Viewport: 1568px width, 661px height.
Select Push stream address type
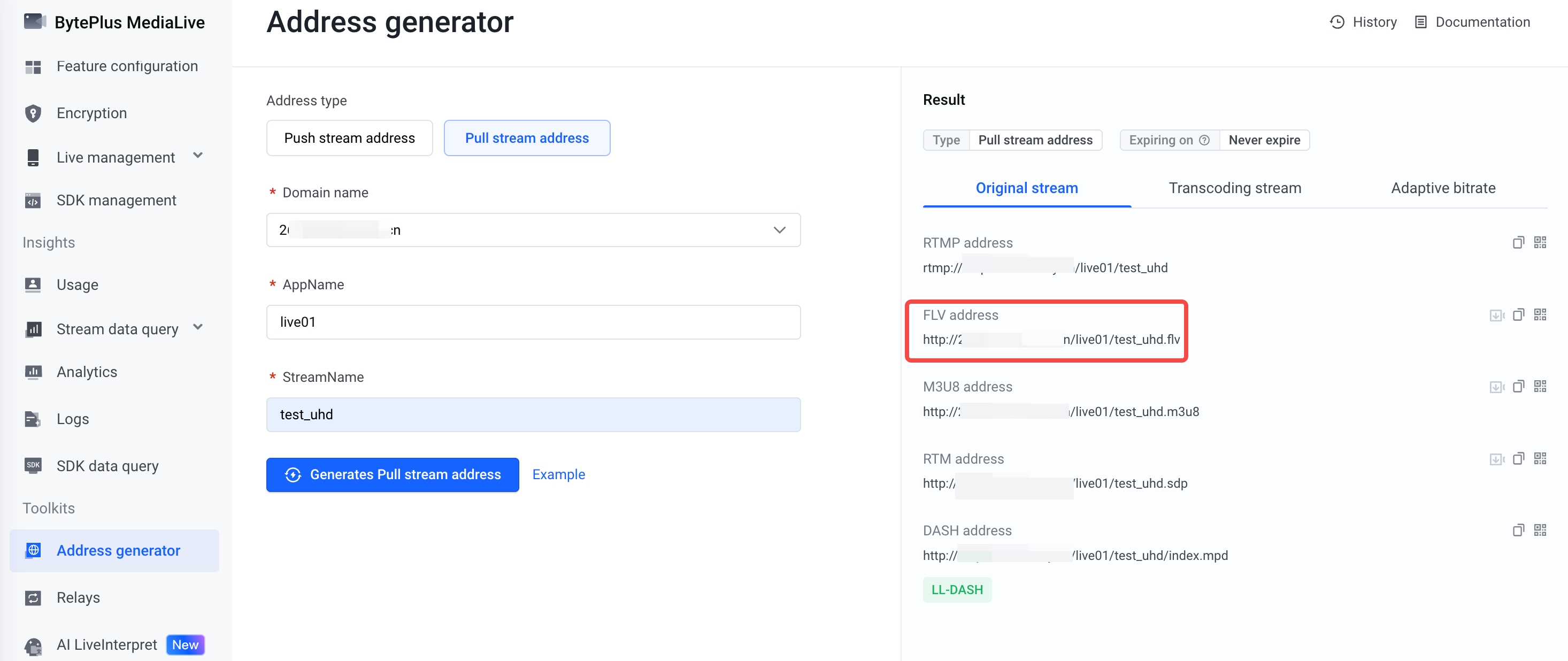point(349,138)
